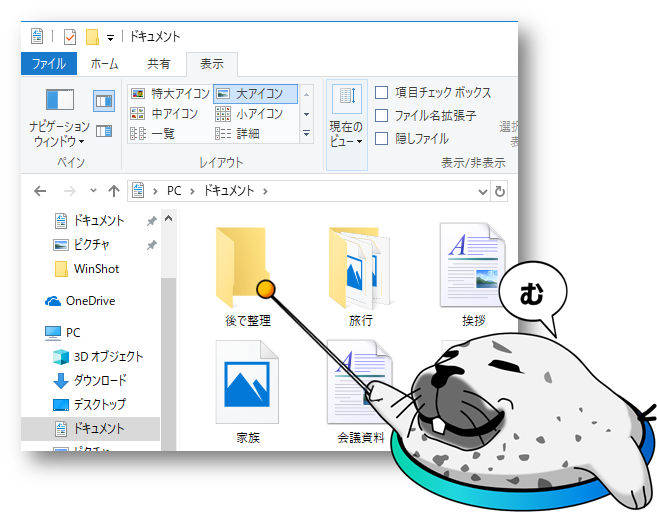
Task: Choose 大アイコン layout
Action: [256, 93]
